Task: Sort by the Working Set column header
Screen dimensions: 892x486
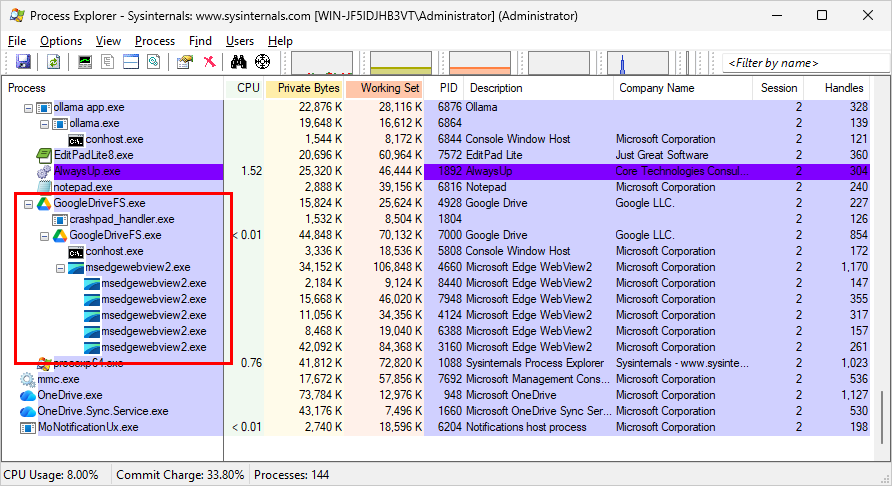Action: point(384,88)
